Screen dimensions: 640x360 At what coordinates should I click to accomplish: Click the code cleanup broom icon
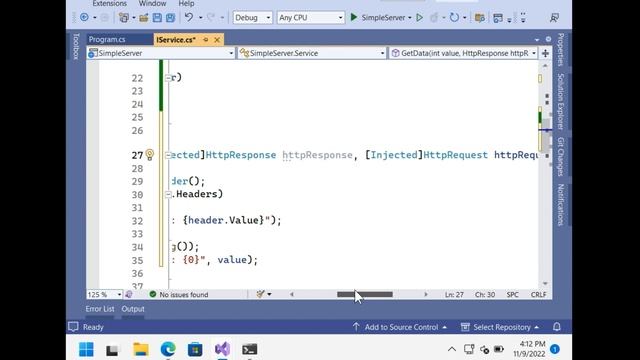(260, 294)
